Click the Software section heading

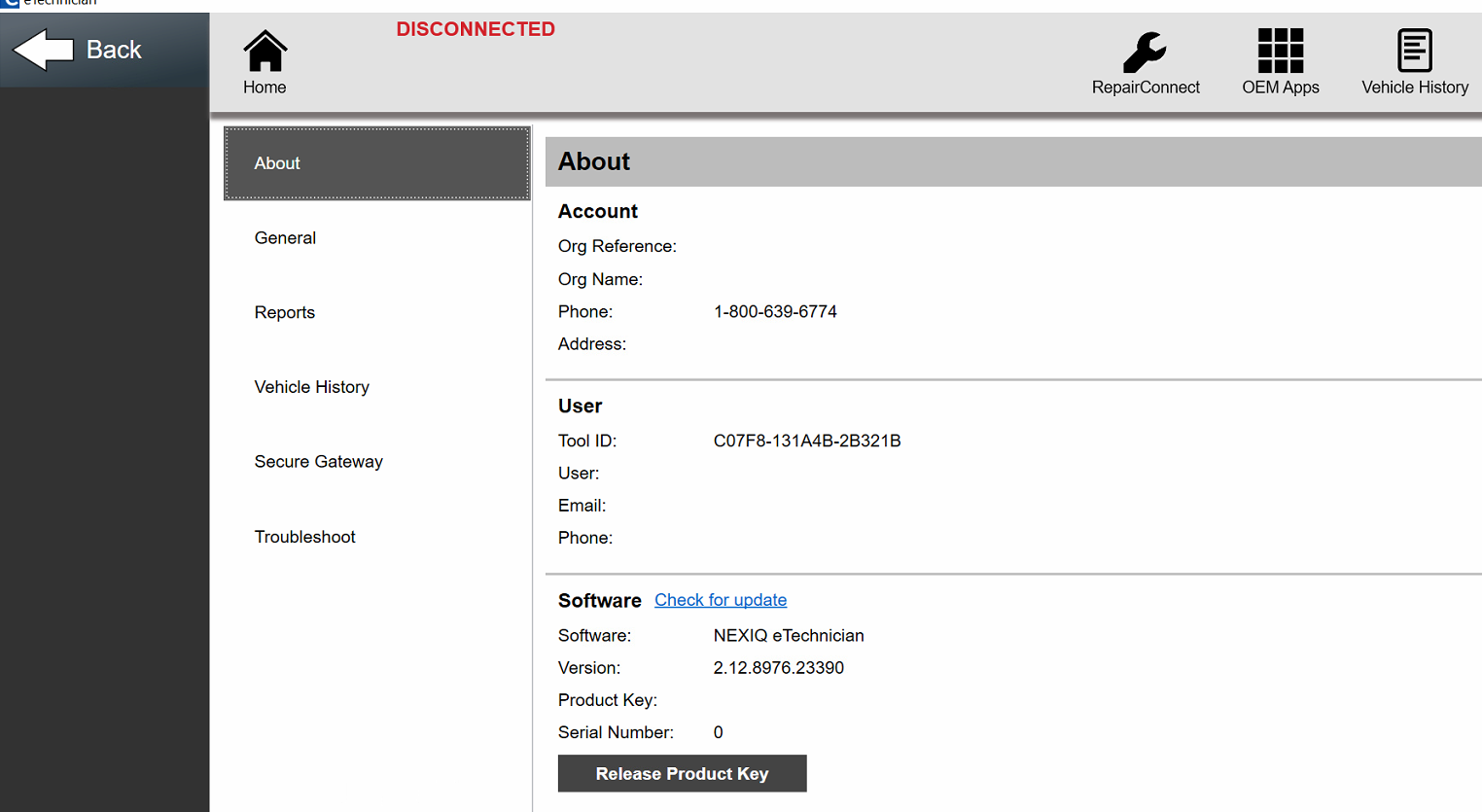pyautogui.click(x=600, y=601)
